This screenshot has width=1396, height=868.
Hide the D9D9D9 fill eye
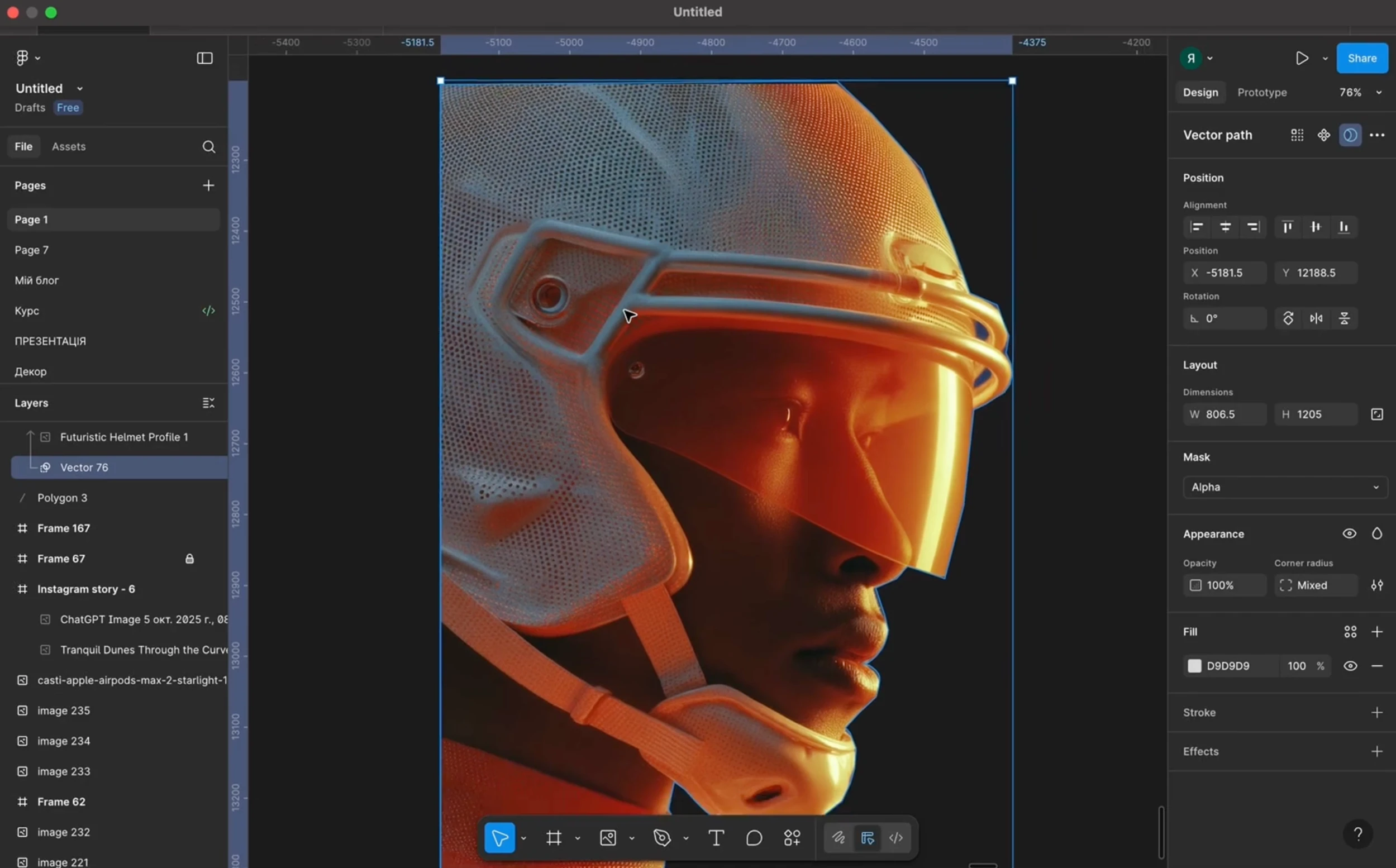(x=1350, y=666)
